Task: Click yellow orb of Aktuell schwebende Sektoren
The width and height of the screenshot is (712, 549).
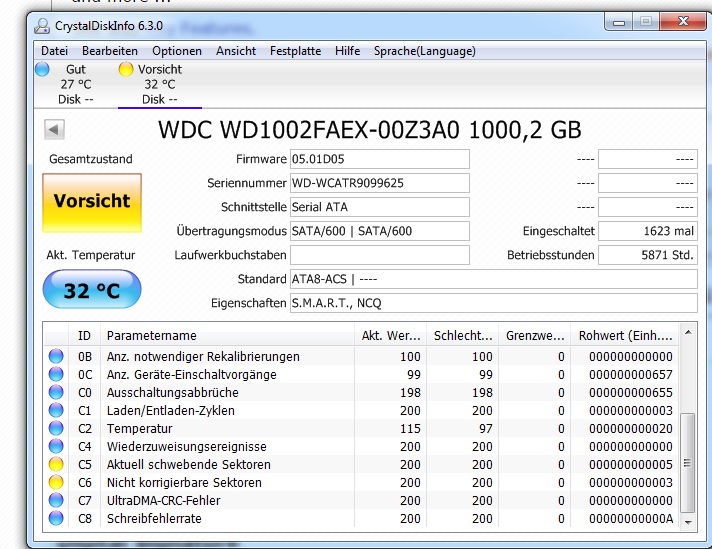Action: (x=56, y=464)
